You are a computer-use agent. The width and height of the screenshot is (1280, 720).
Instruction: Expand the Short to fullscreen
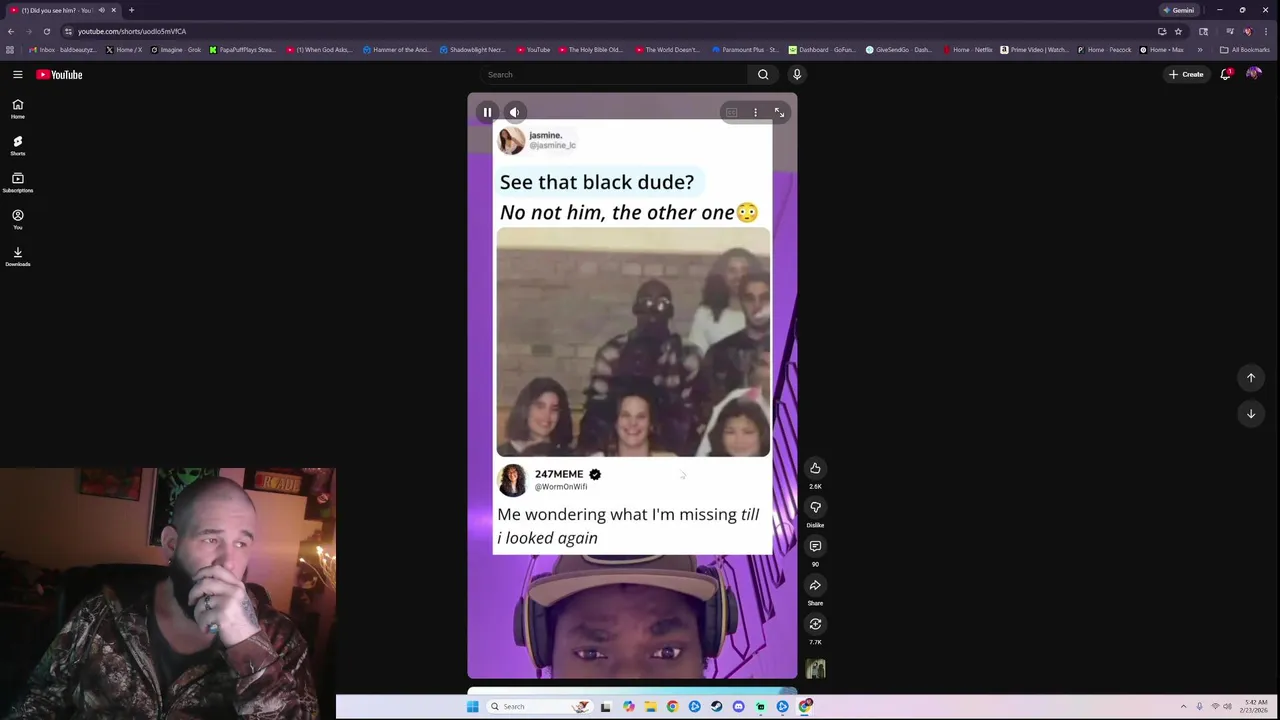click(779, 113)
